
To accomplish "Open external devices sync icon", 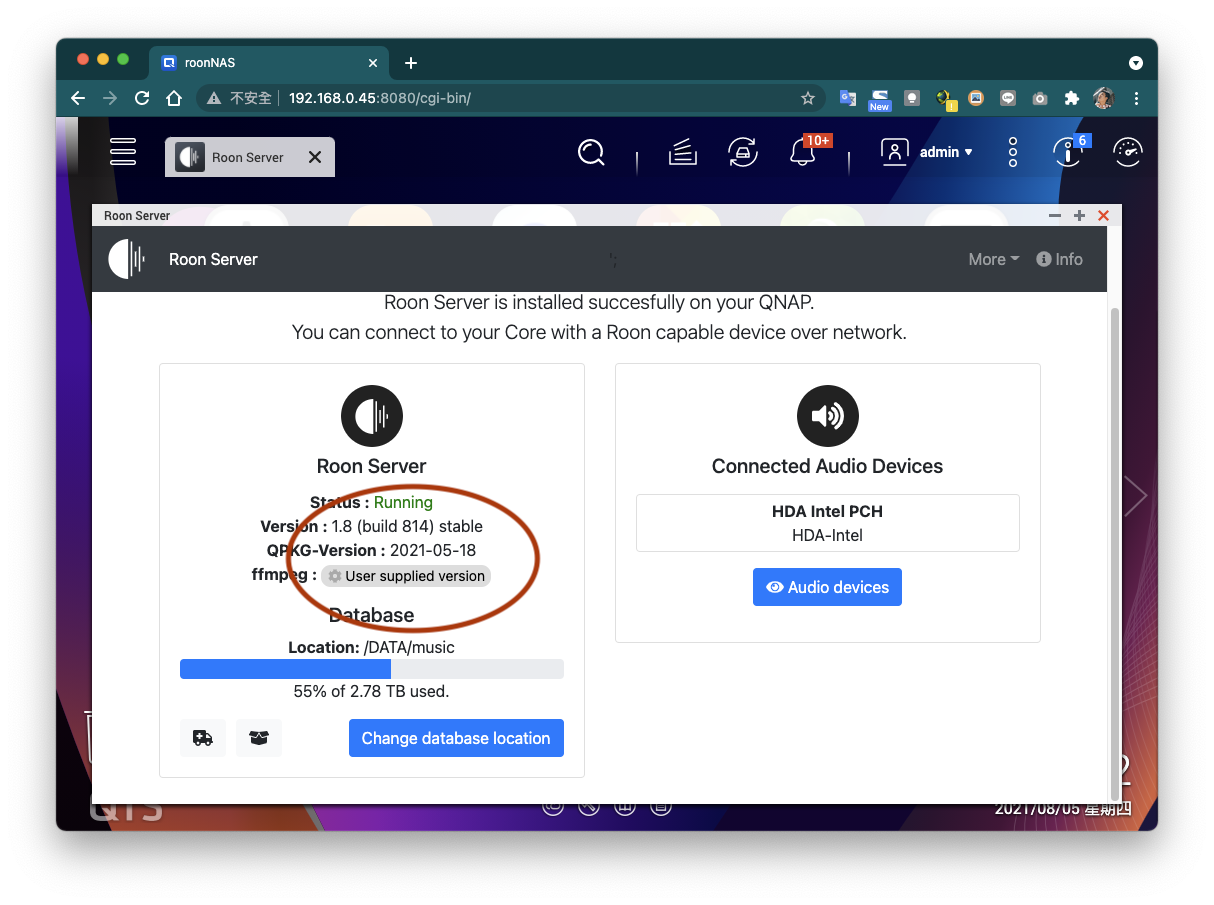I will point(743,152).
